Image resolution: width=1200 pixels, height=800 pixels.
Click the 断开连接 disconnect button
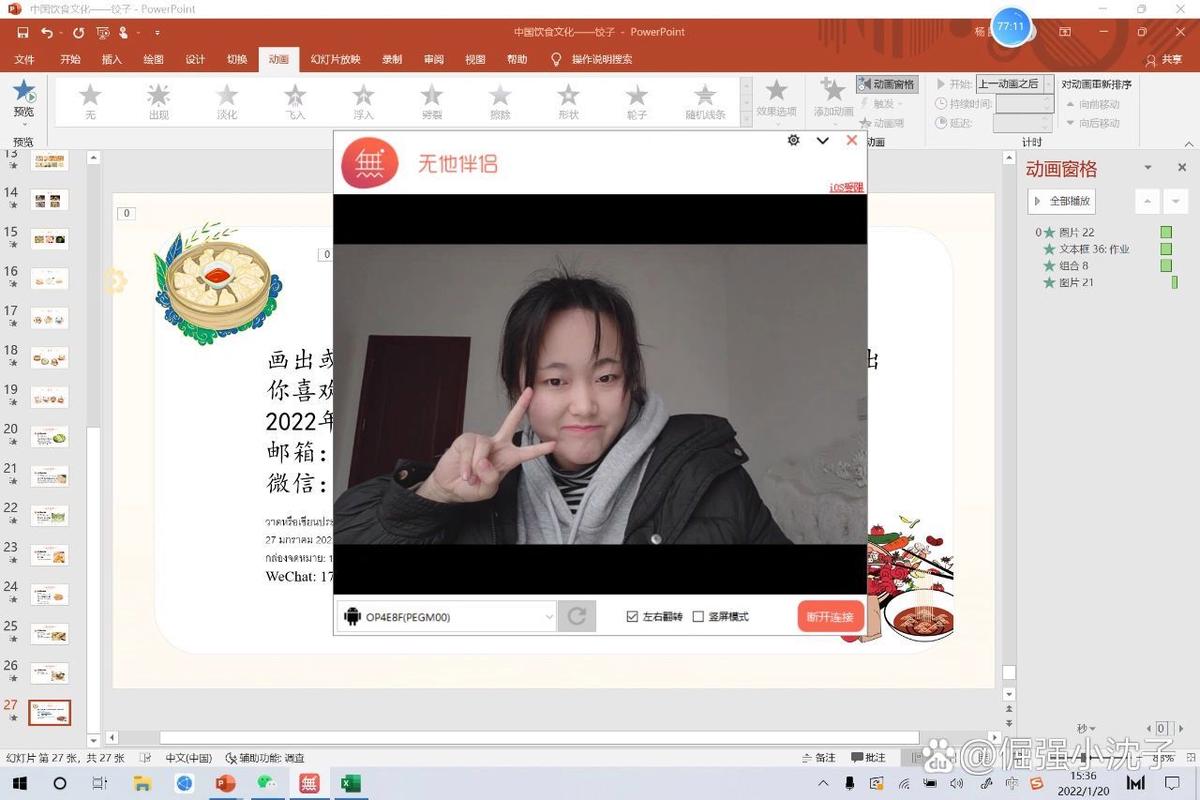click(830, 616)
